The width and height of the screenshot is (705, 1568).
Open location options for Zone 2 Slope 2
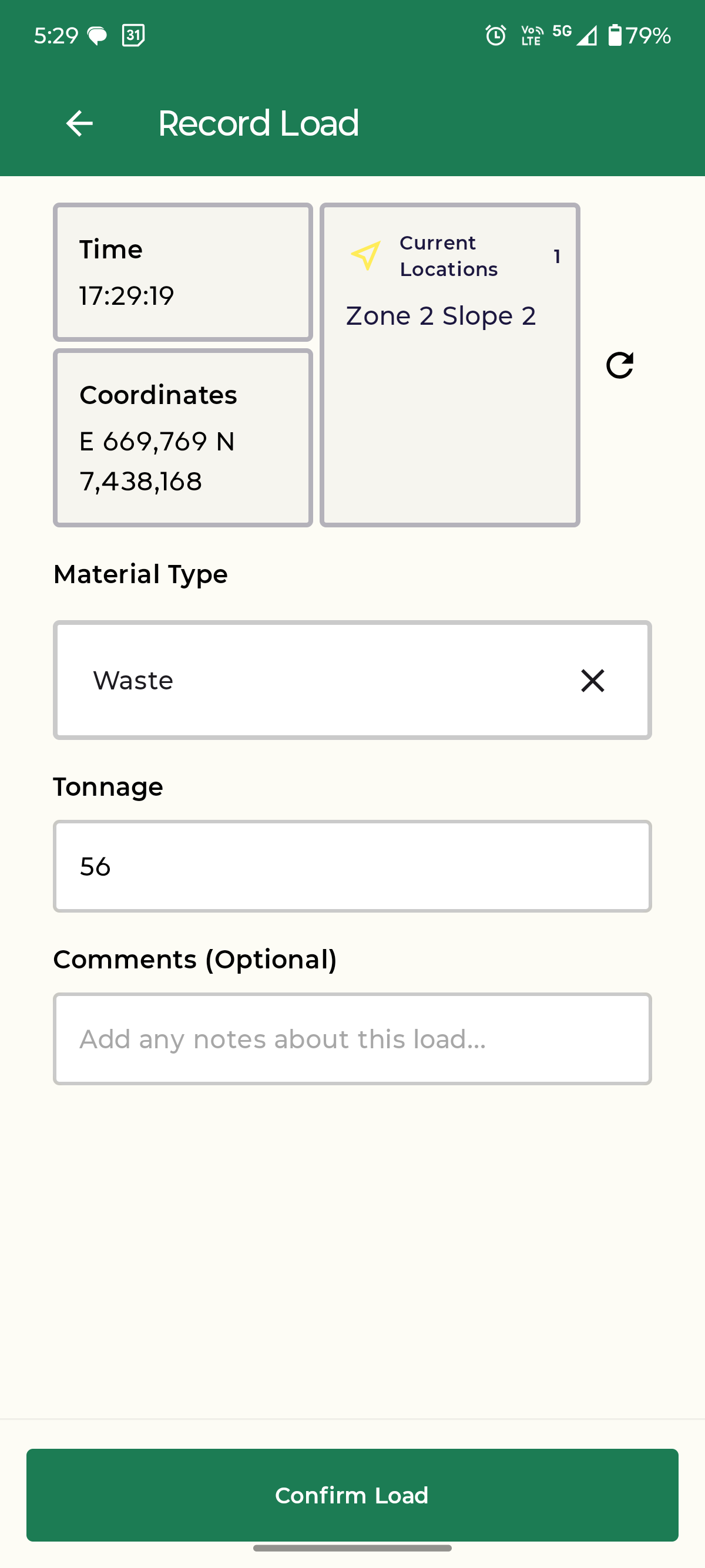tap(556, 255)
